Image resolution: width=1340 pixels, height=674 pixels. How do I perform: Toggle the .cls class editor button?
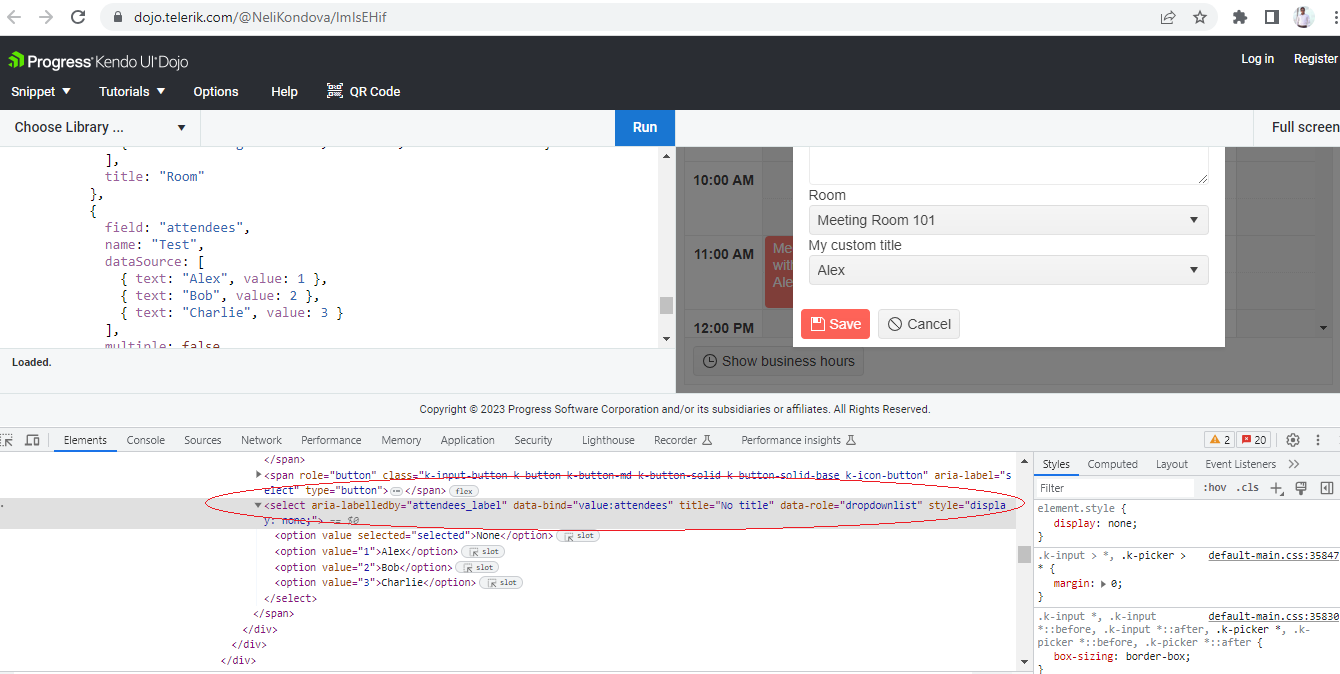(x=1247, y=488)
